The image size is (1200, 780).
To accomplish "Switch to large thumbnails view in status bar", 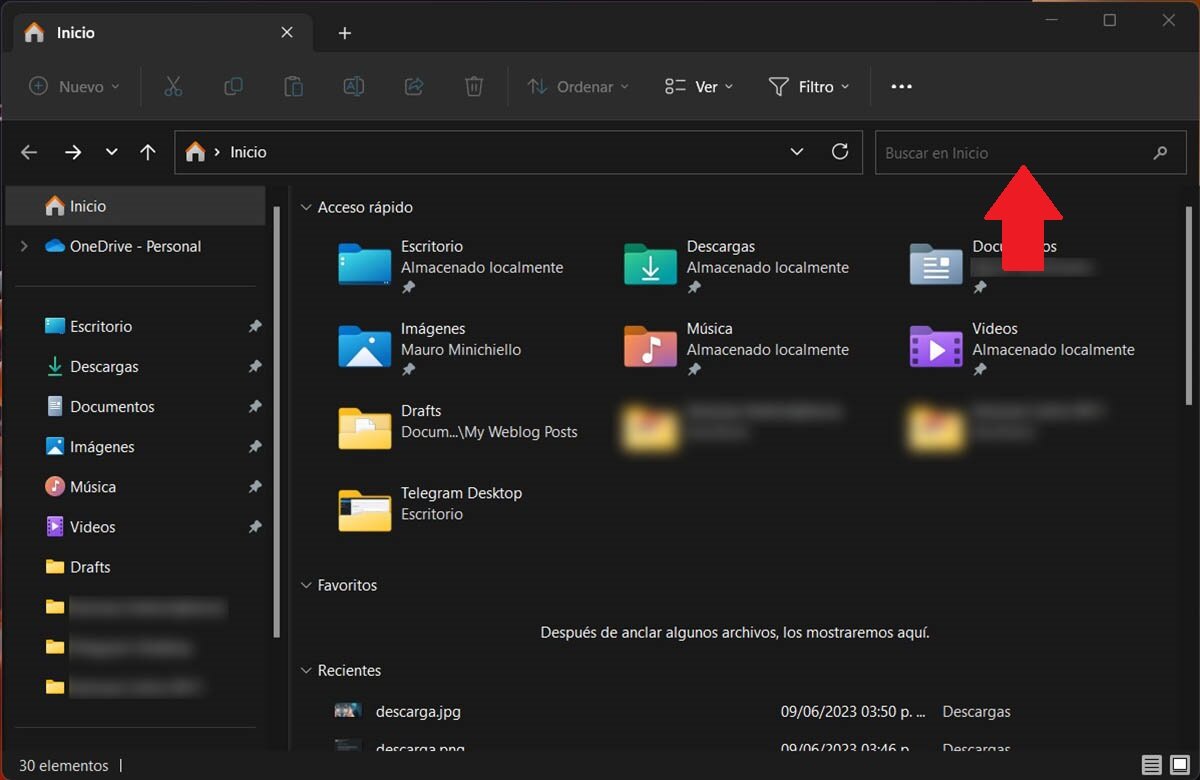I will pyautogui.click(x=1180, y=766).
